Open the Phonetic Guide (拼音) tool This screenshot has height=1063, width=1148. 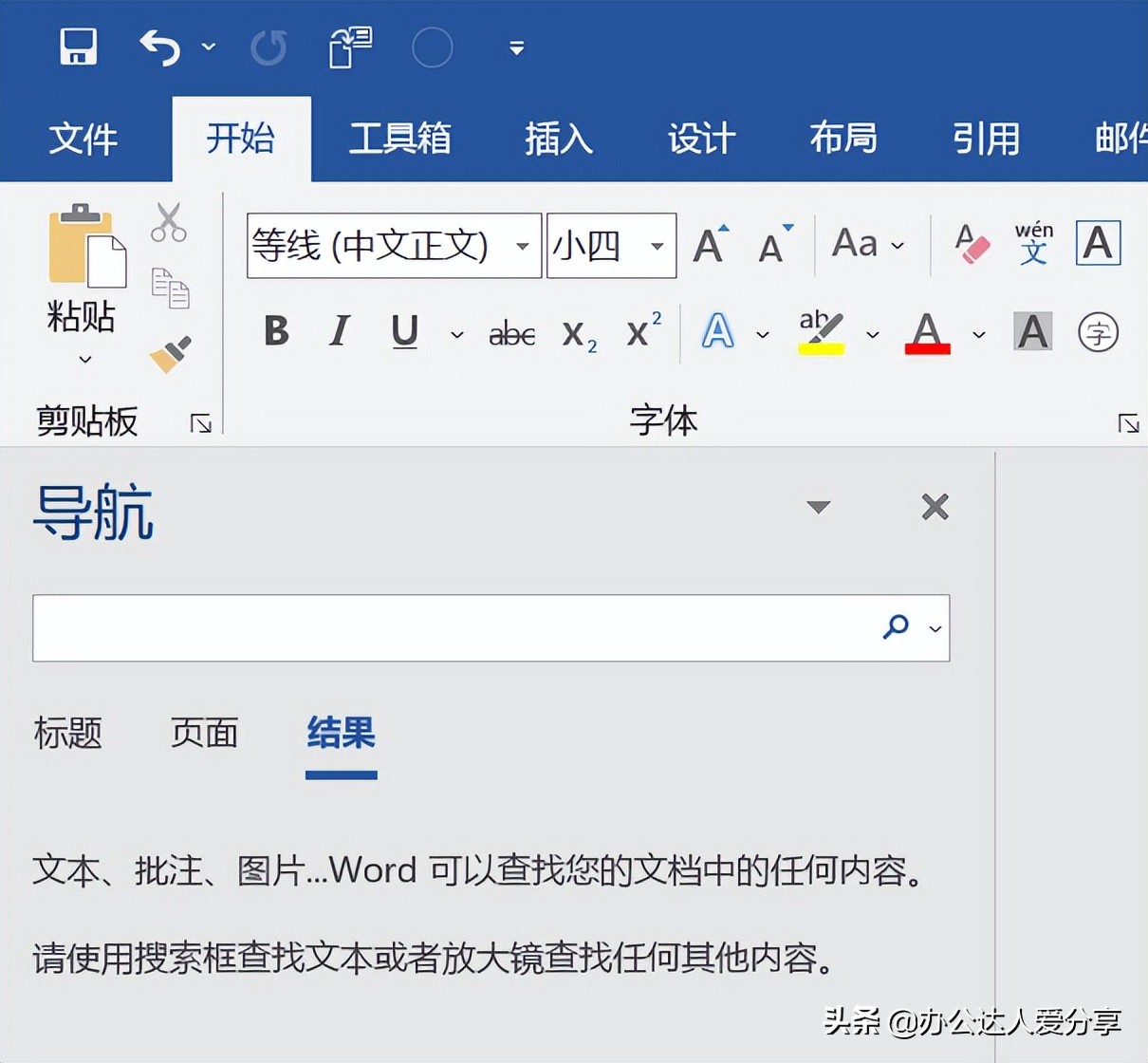[1034, 243]
